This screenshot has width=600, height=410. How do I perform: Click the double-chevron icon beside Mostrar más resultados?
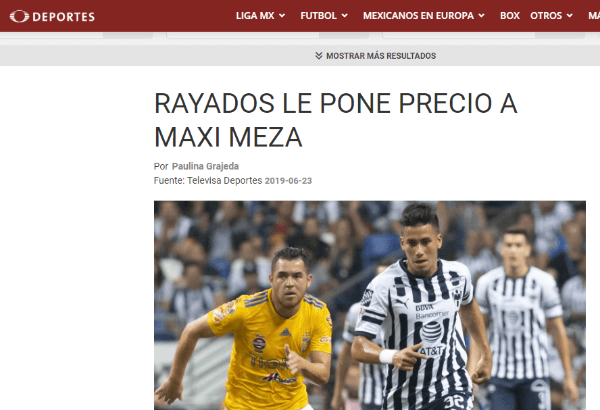(319, 56)
